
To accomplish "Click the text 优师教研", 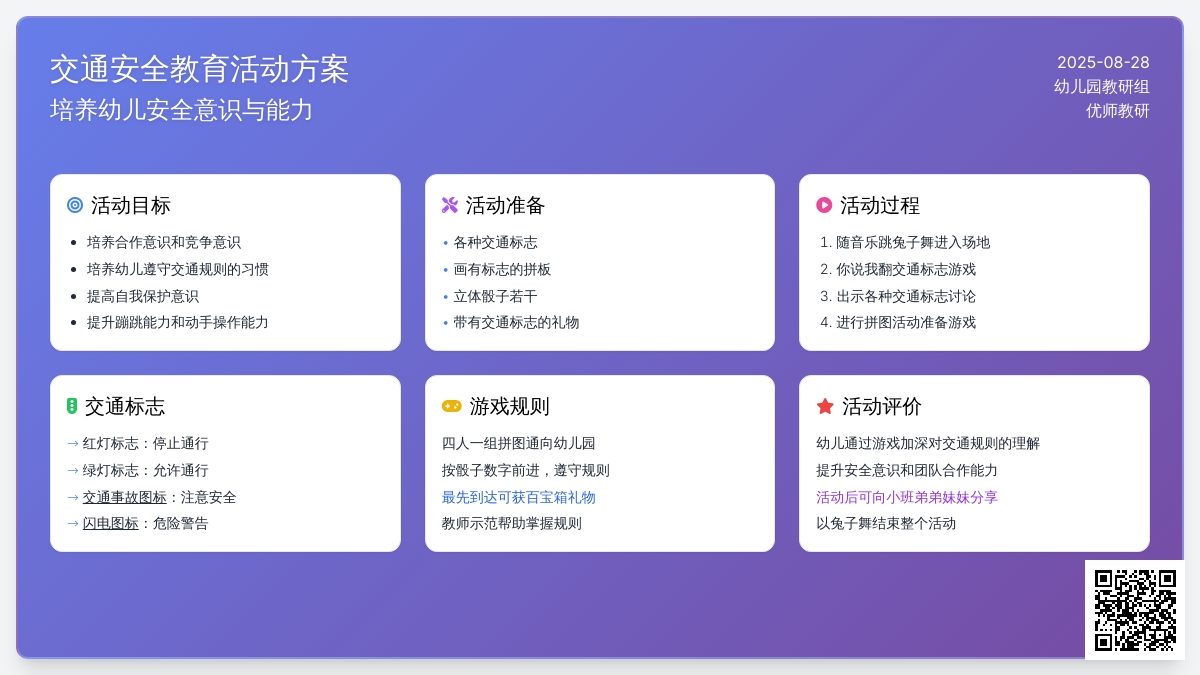I will click(x=1118, y=110).
